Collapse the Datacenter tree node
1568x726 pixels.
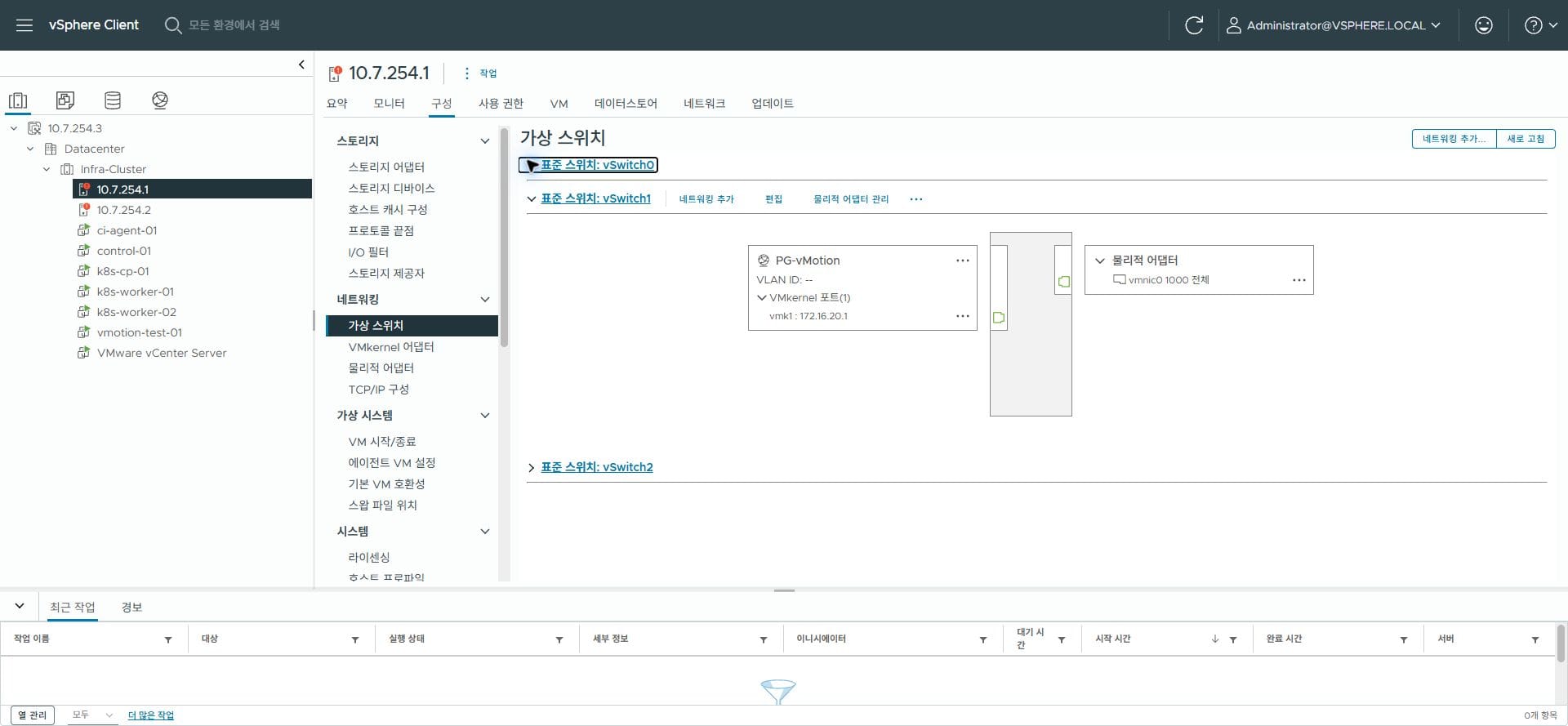point(30,149)
